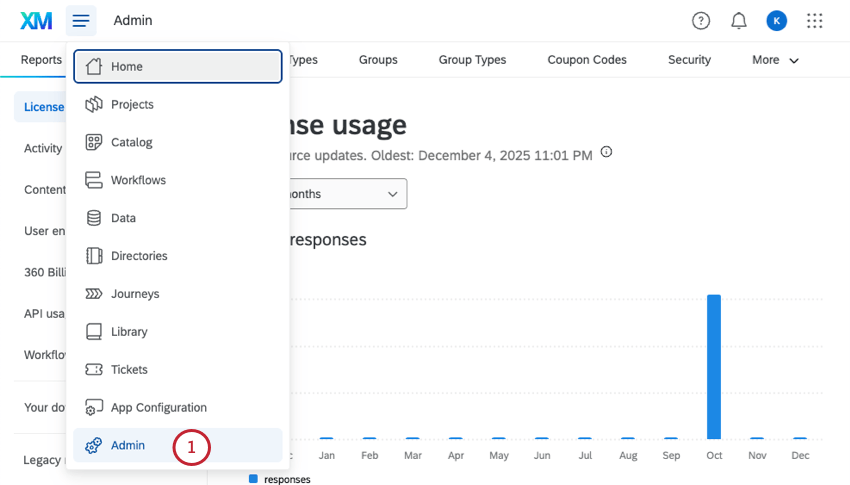Screen dimensions: 850x485
Task: Choose Admin in the navigation menu
Action: [x=128, y=445]
